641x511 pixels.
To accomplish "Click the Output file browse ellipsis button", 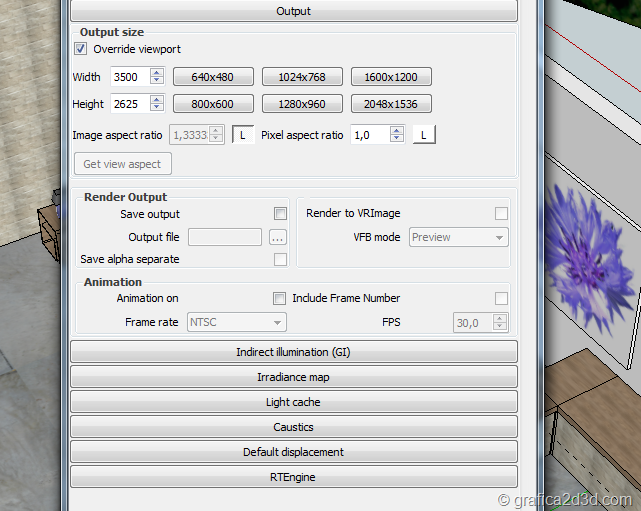I will (x=278, y=238).
